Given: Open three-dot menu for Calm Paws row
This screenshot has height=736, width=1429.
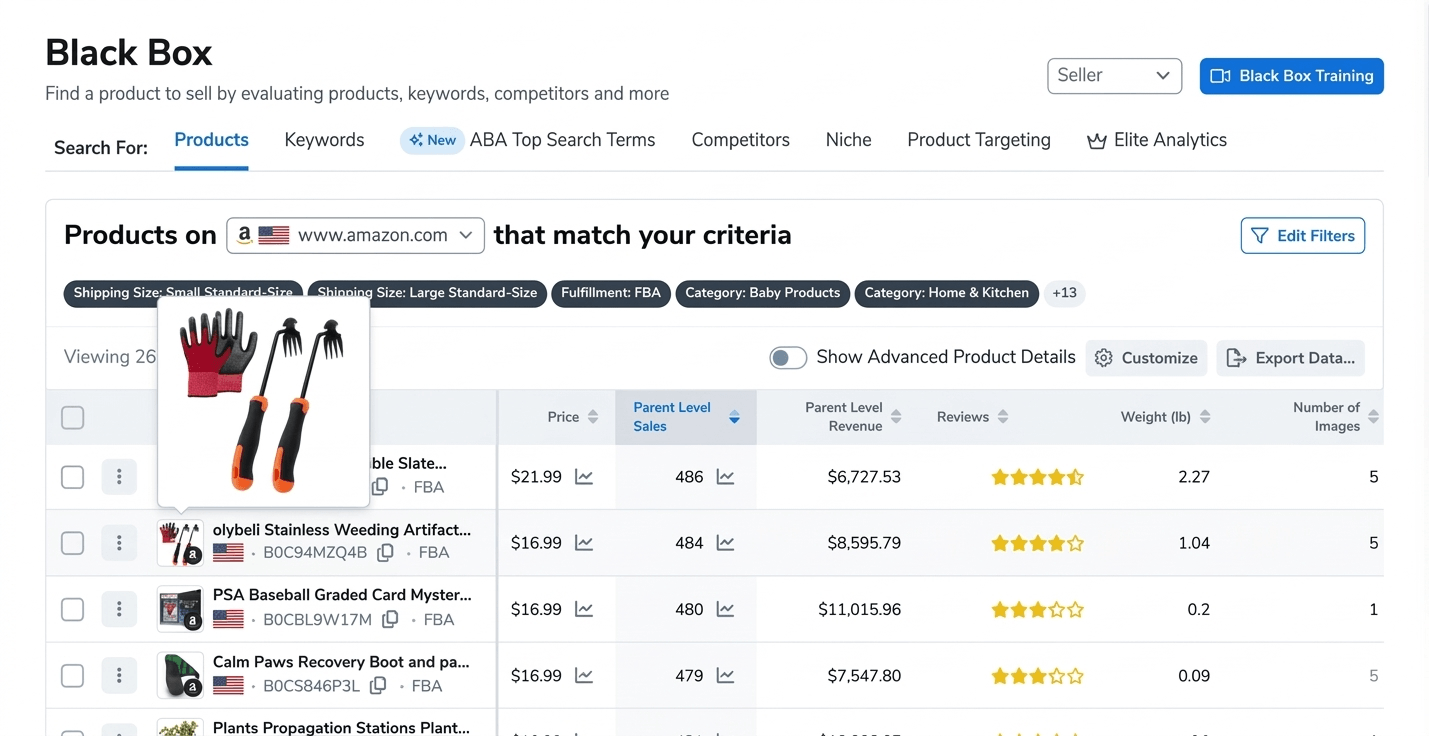Looking at the screenshot, I should [x=119, y=676].
